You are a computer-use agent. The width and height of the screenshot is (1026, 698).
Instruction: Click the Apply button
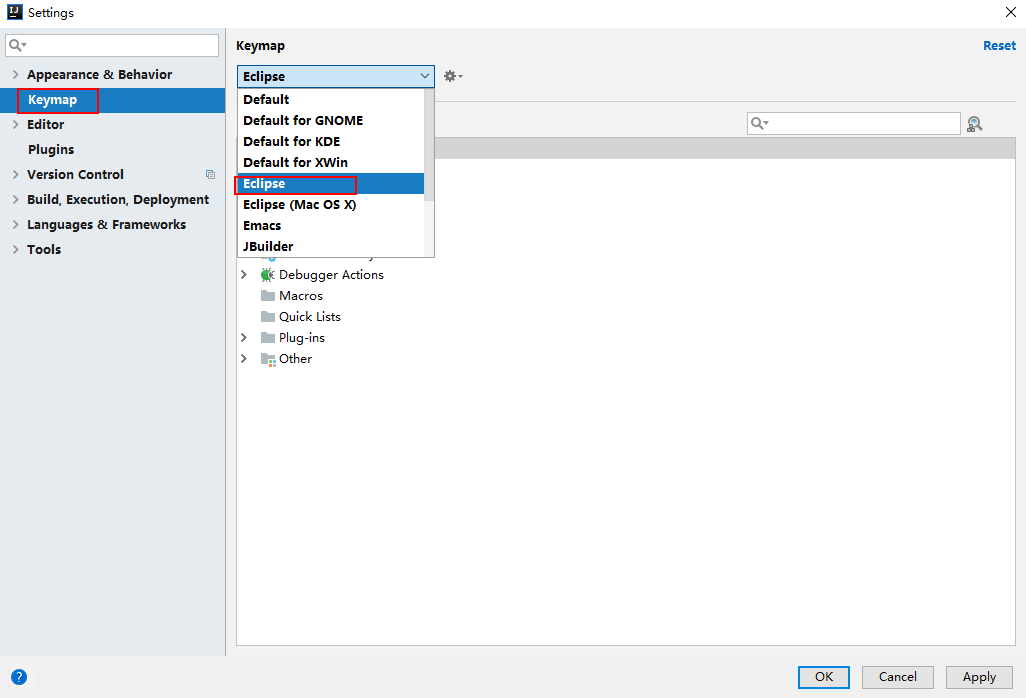tap(979, 677)
